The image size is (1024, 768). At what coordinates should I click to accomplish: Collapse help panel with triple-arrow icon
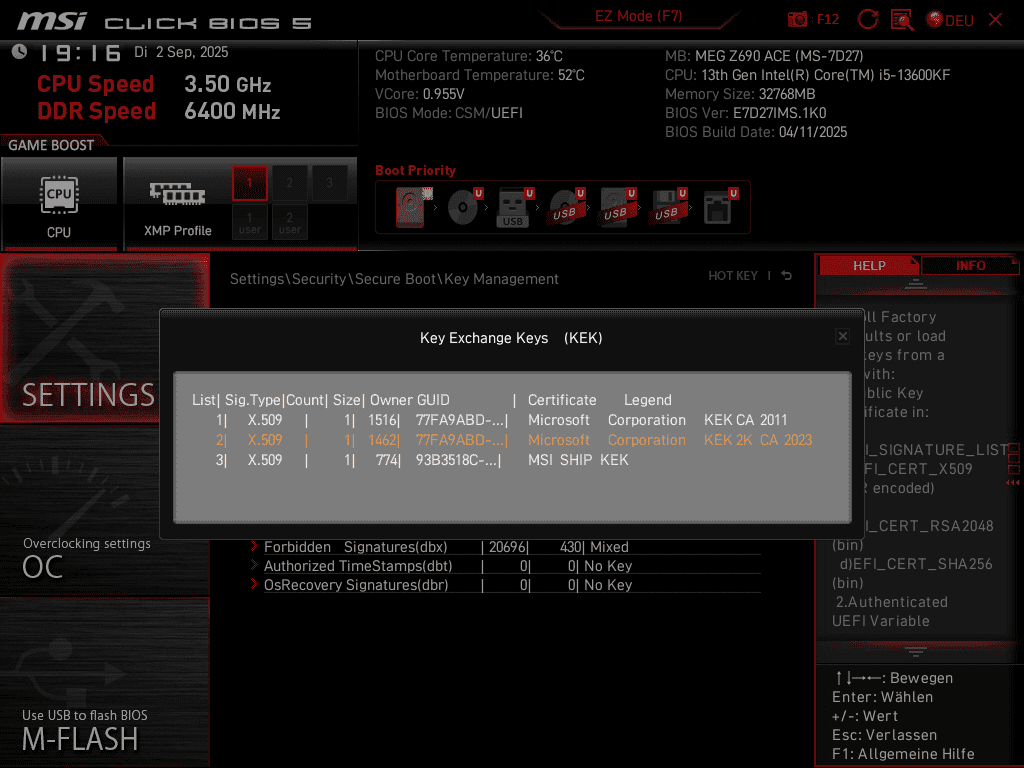click(x=1012, y=483)
